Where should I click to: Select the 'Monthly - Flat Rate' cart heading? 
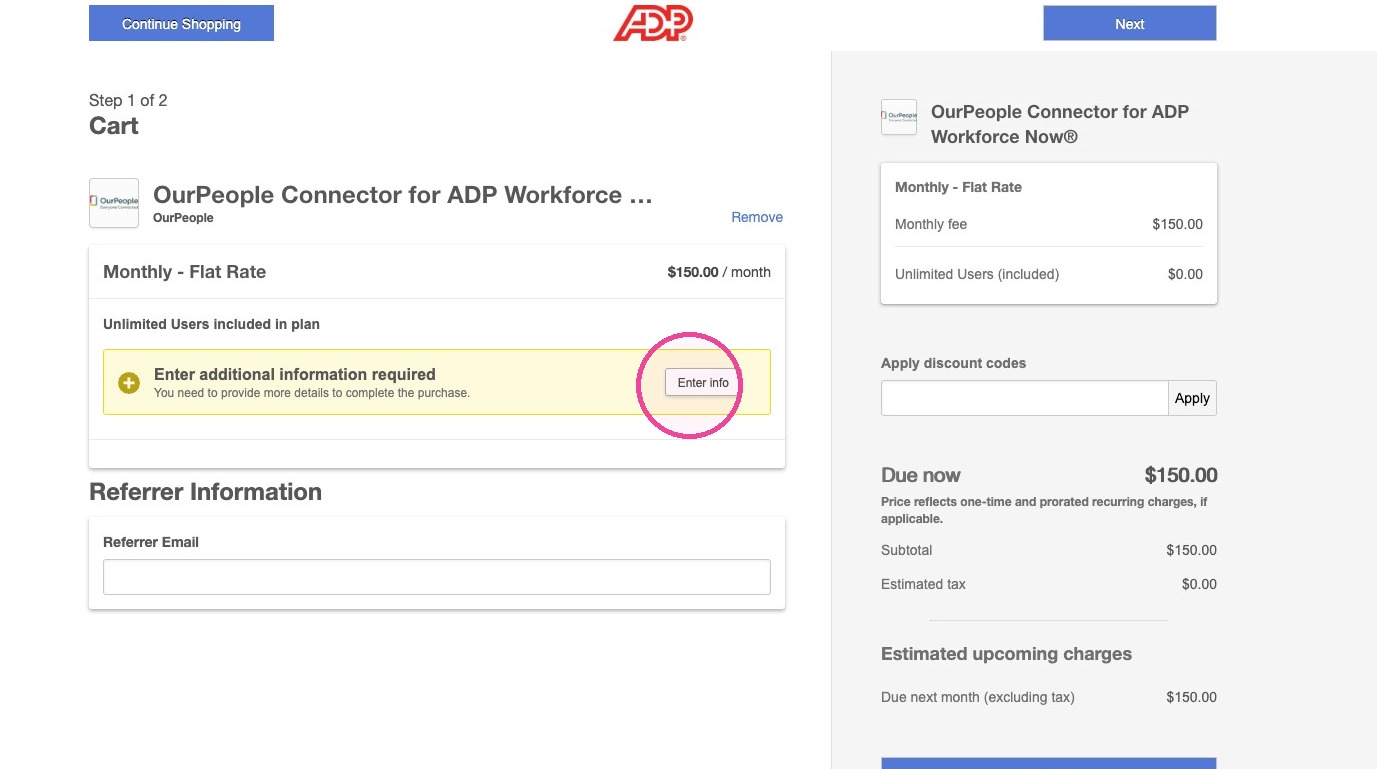coord(185,272)
